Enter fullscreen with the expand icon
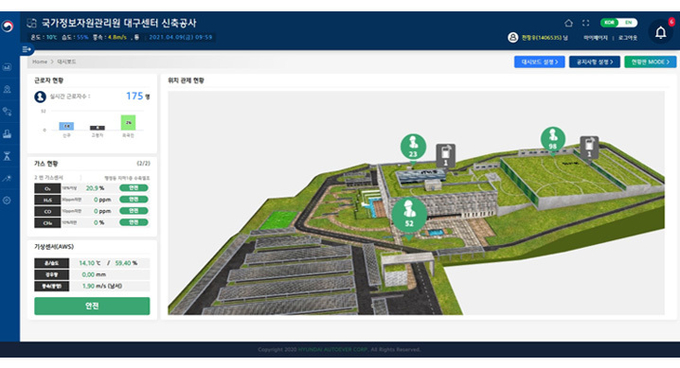680x368 pixels. tap(585, 23)
